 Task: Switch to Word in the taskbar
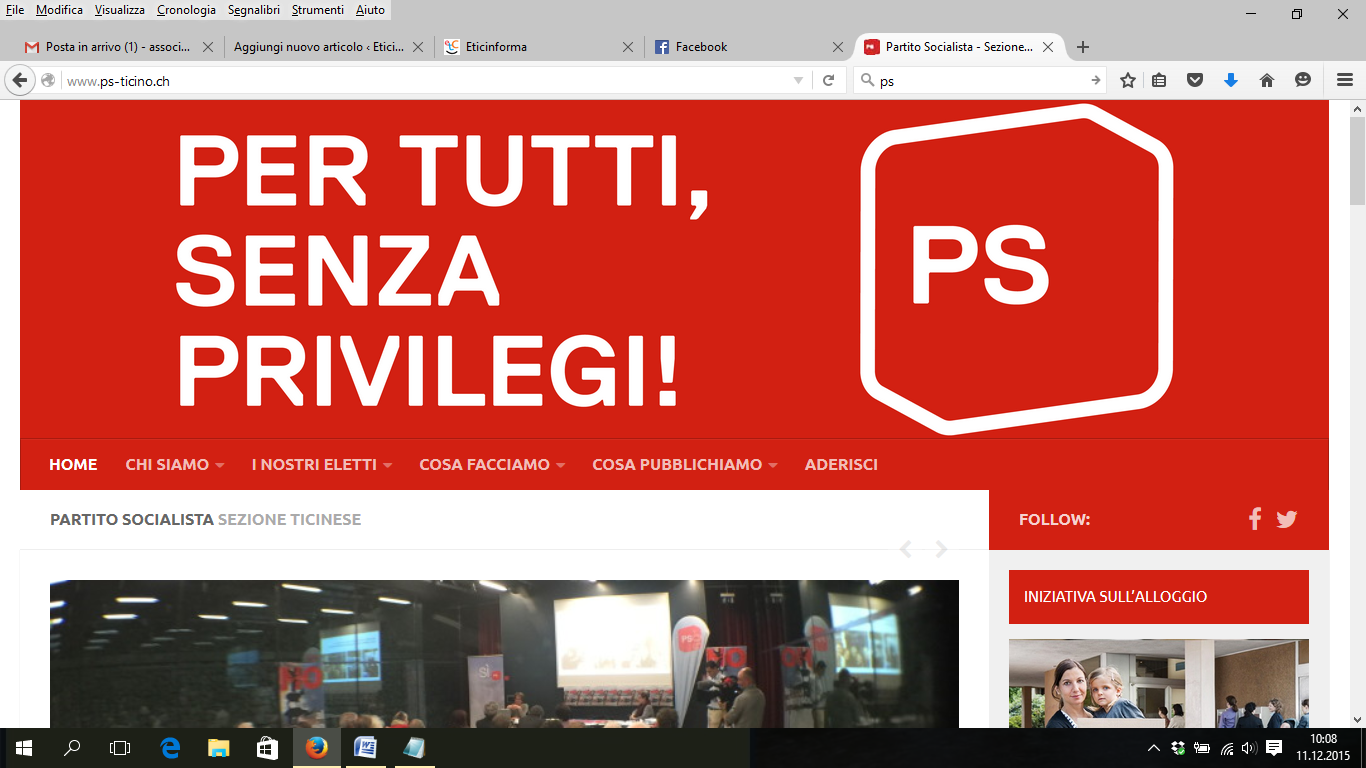pyautogui.click(x=365, y=747)
